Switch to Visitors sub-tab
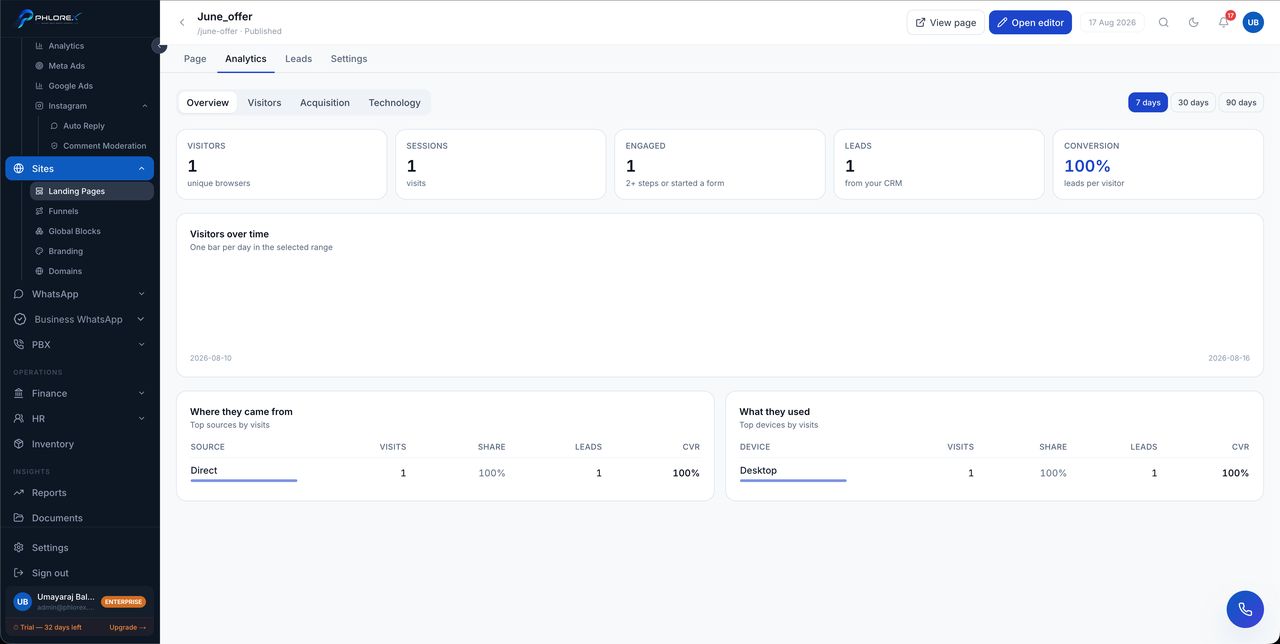The height and width of the screenshot is (644, 1280). (x=264, y=102)
